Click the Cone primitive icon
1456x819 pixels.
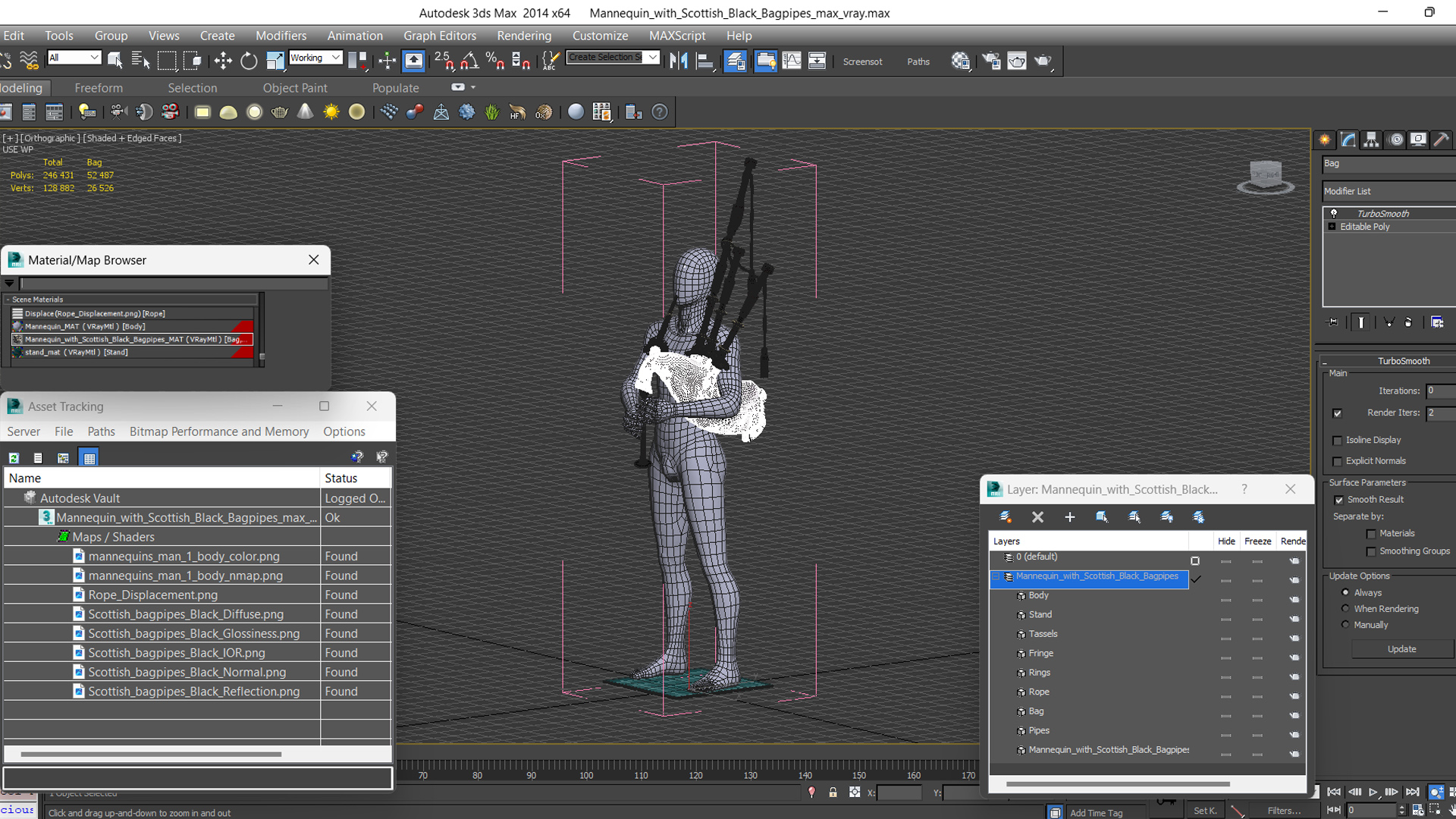click(x=305, y=112)
